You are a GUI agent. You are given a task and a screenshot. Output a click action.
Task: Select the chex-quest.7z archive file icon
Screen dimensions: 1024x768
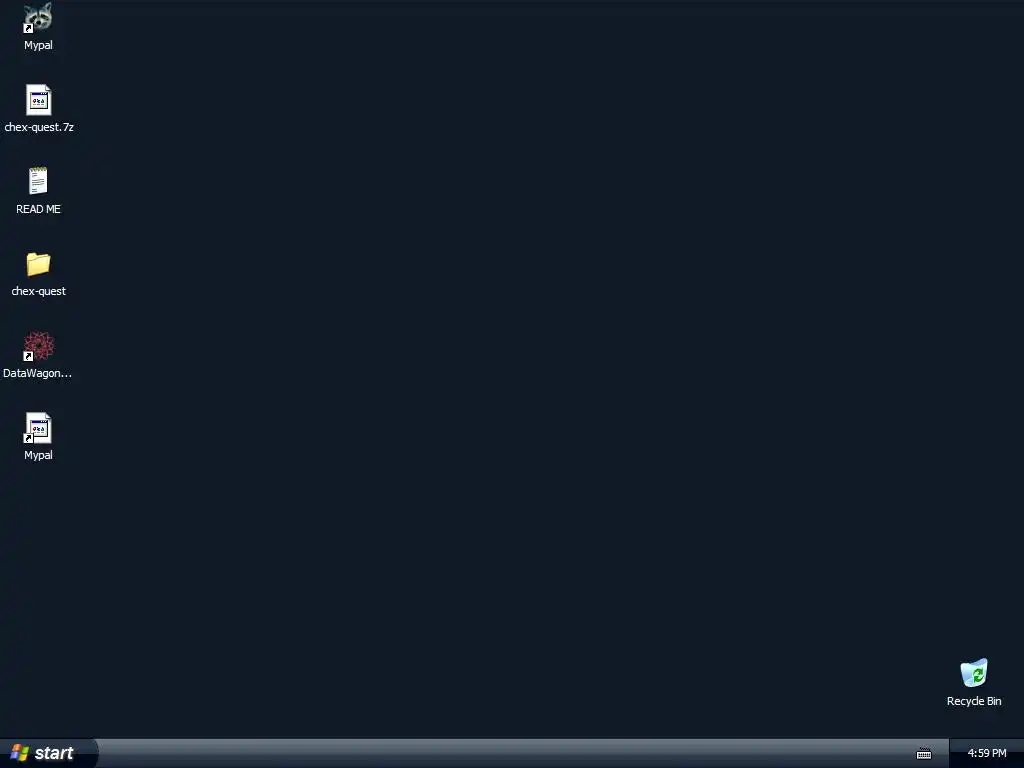click(39, 100)
